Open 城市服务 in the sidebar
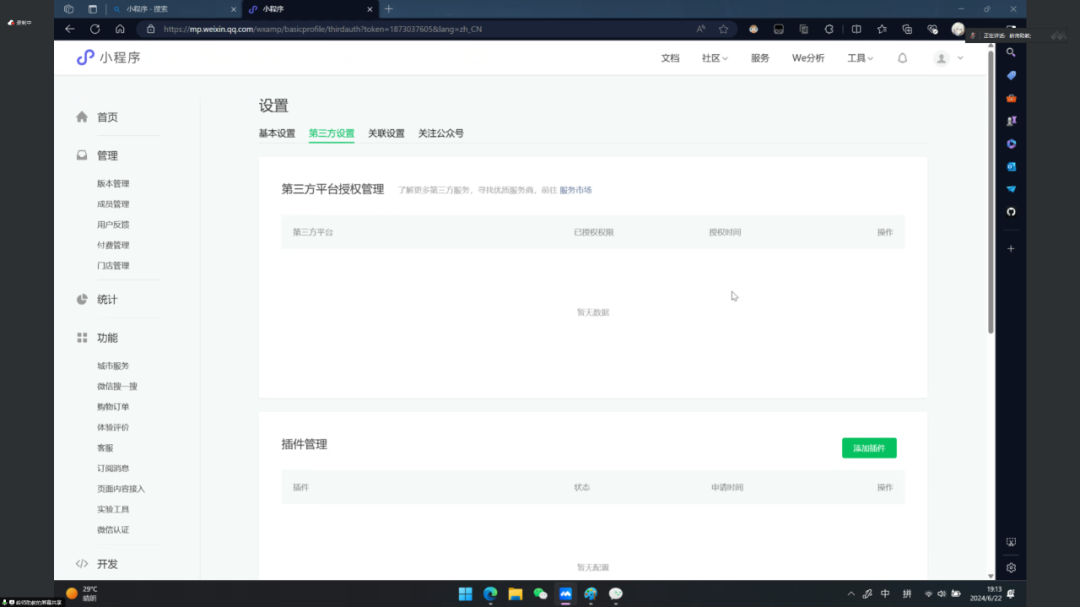The image size is (1080, 607). pyautogui.click(x=113, y=366)
